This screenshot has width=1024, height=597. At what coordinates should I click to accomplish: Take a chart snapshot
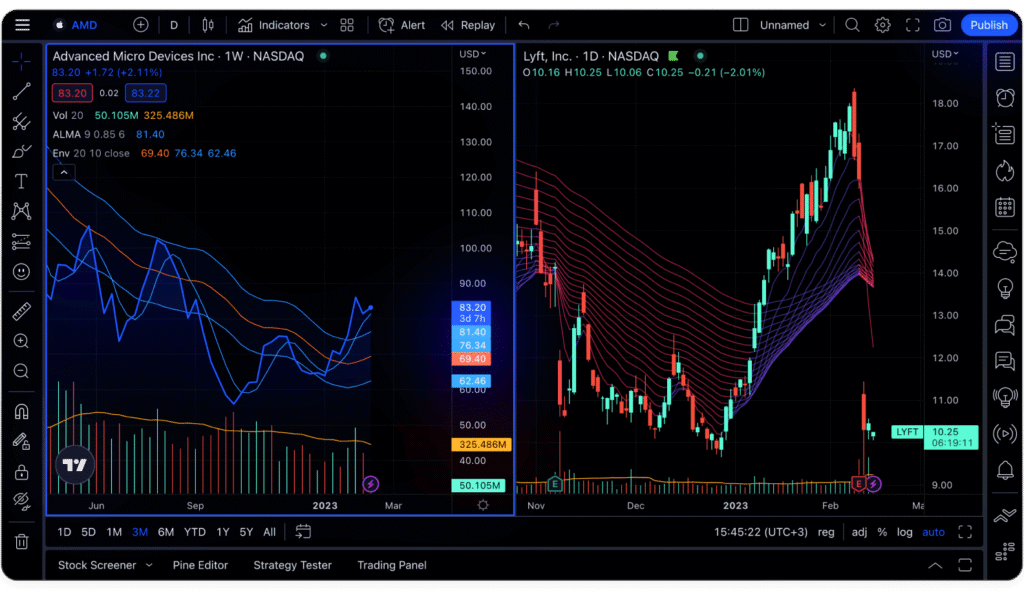point(942,25)
